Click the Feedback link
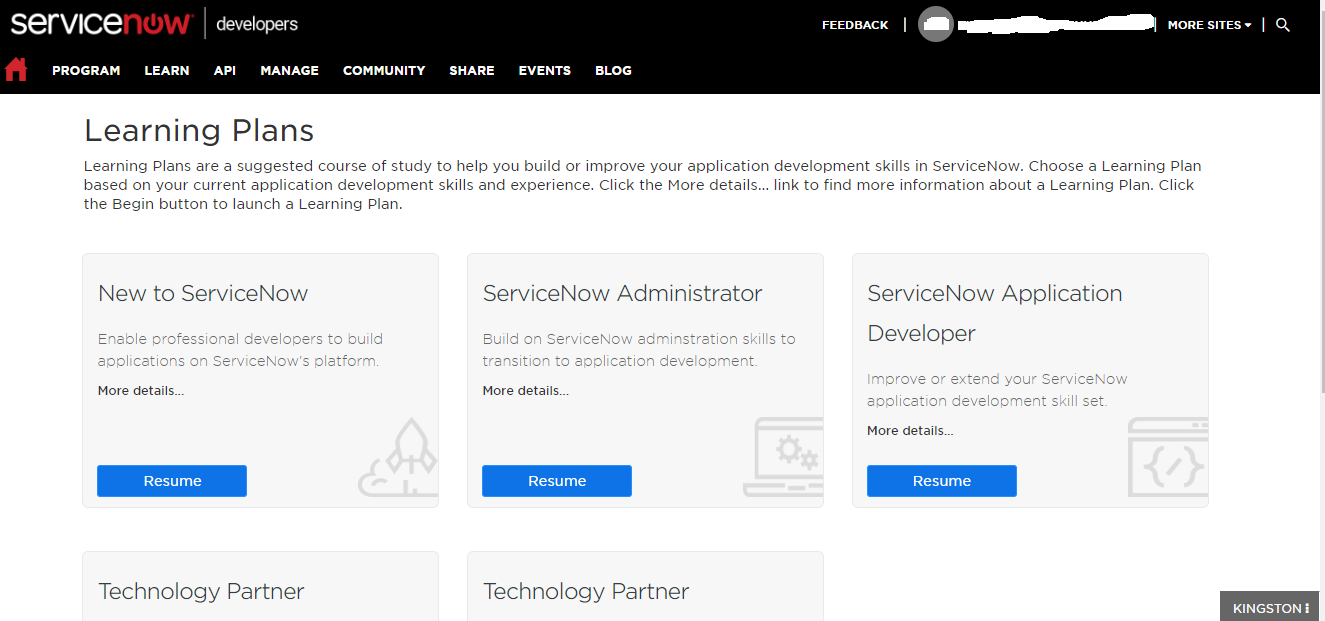Screen dimensions: 1325x621 pos(855,25)
